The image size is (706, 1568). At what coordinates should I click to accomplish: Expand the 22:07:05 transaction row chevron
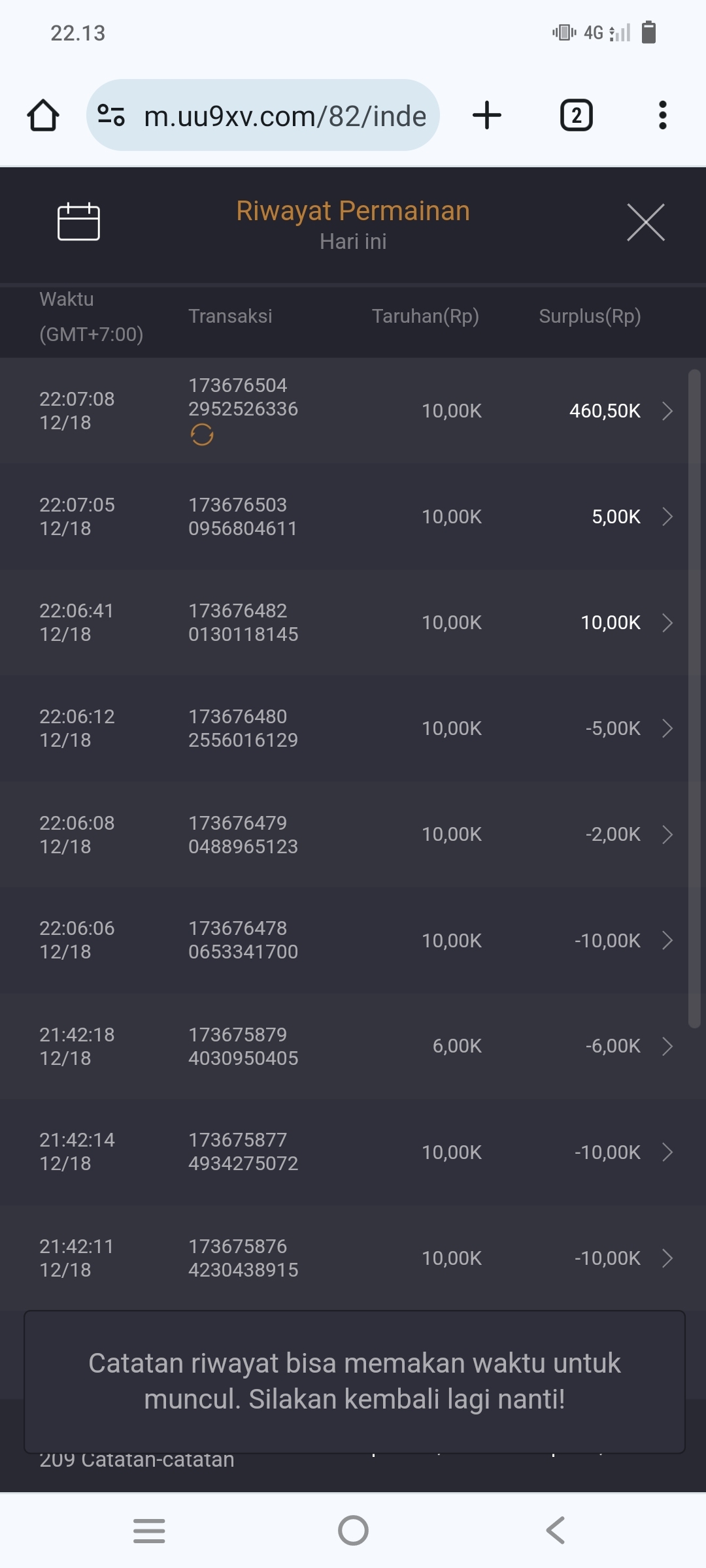click(x=667, y=517)
